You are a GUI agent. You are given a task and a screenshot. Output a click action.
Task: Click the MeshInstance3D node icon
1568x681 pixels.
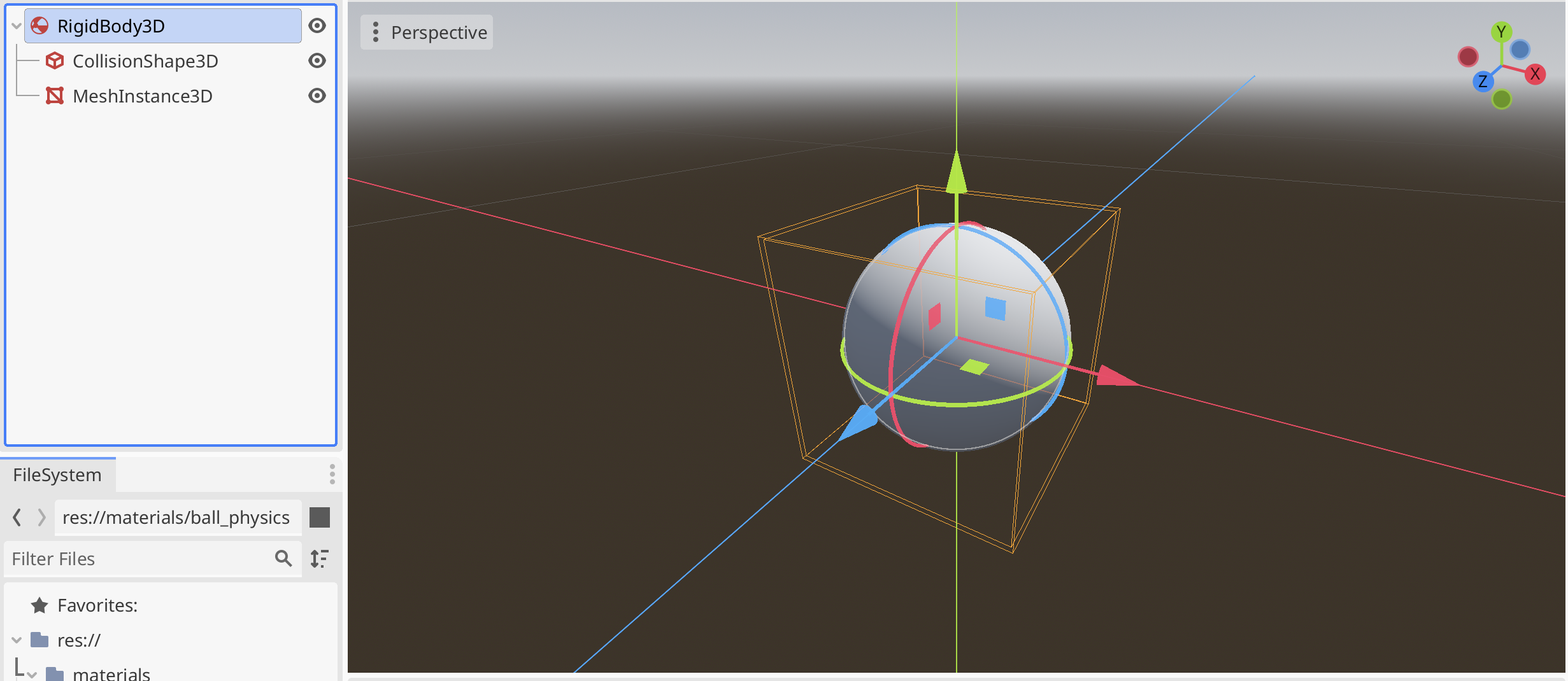tap(55, 96)
